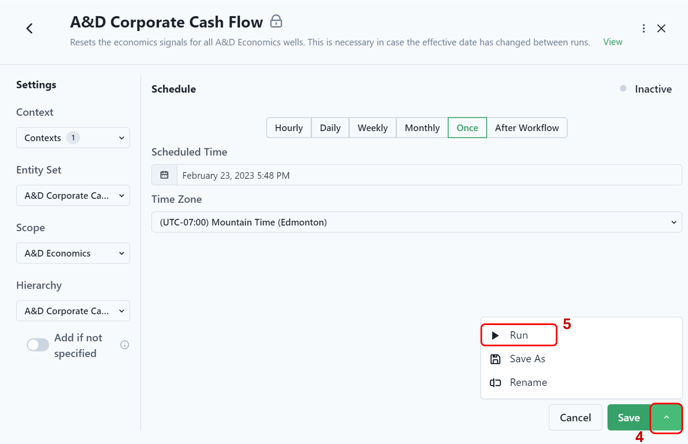Expand the Contexts dropdown
Viewport: 688px width, 444px height.
click(73, 138)
